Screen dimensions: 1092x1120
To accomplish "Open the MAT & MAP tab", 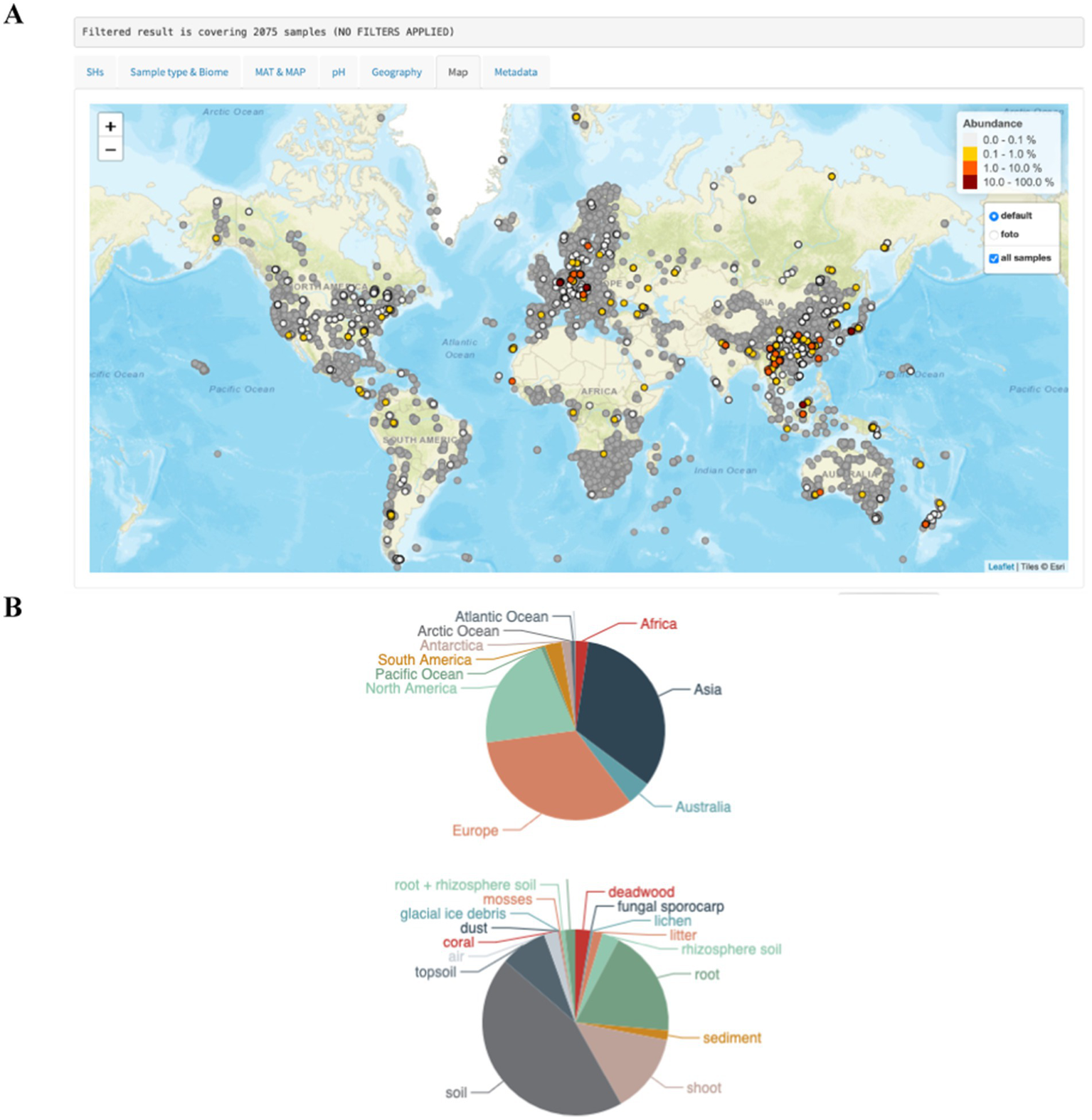I will [x=280, y=72].
